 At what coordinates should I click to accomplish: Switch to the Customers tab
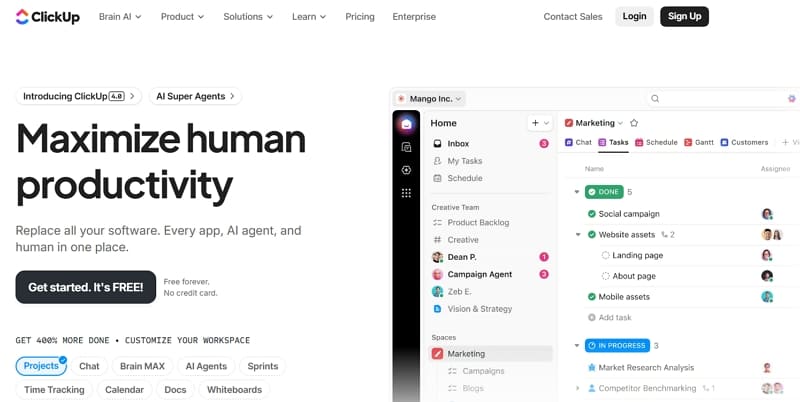click(744, 142)
